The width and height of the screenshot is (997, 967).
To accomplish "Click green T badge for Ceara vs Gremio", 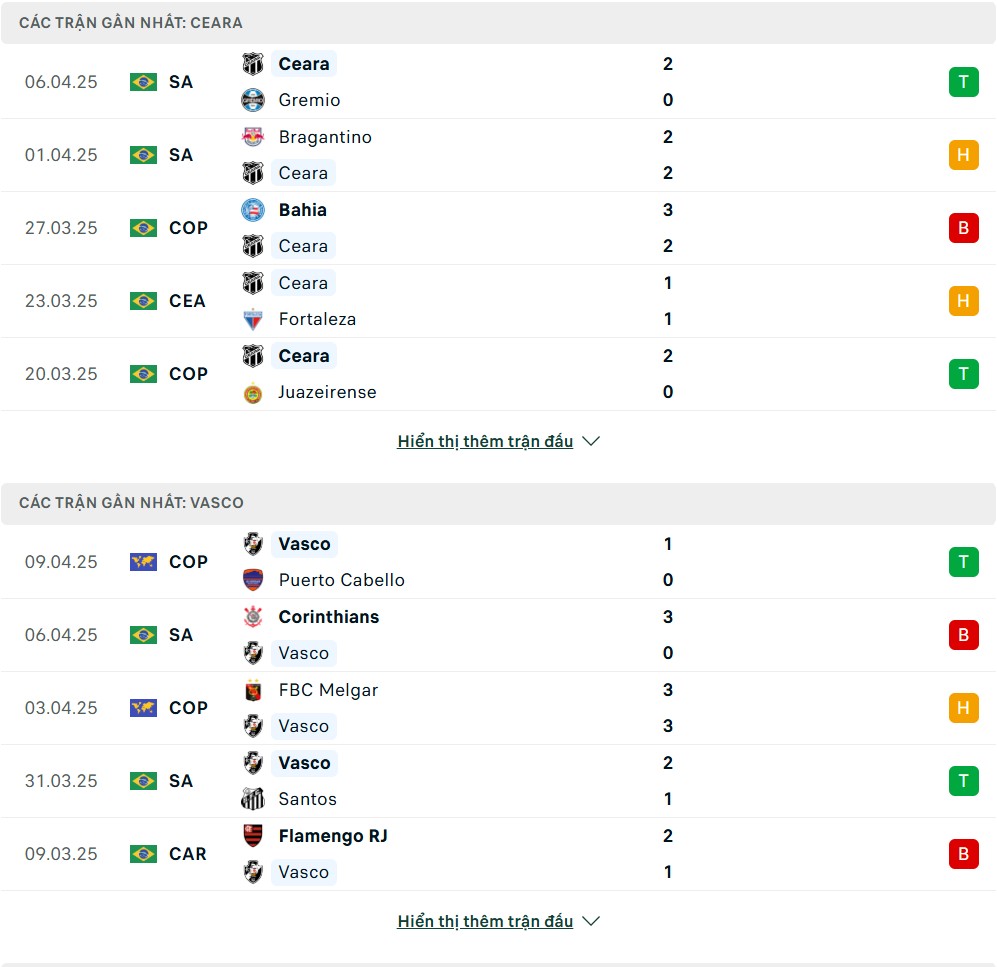I will coord(963,82).
